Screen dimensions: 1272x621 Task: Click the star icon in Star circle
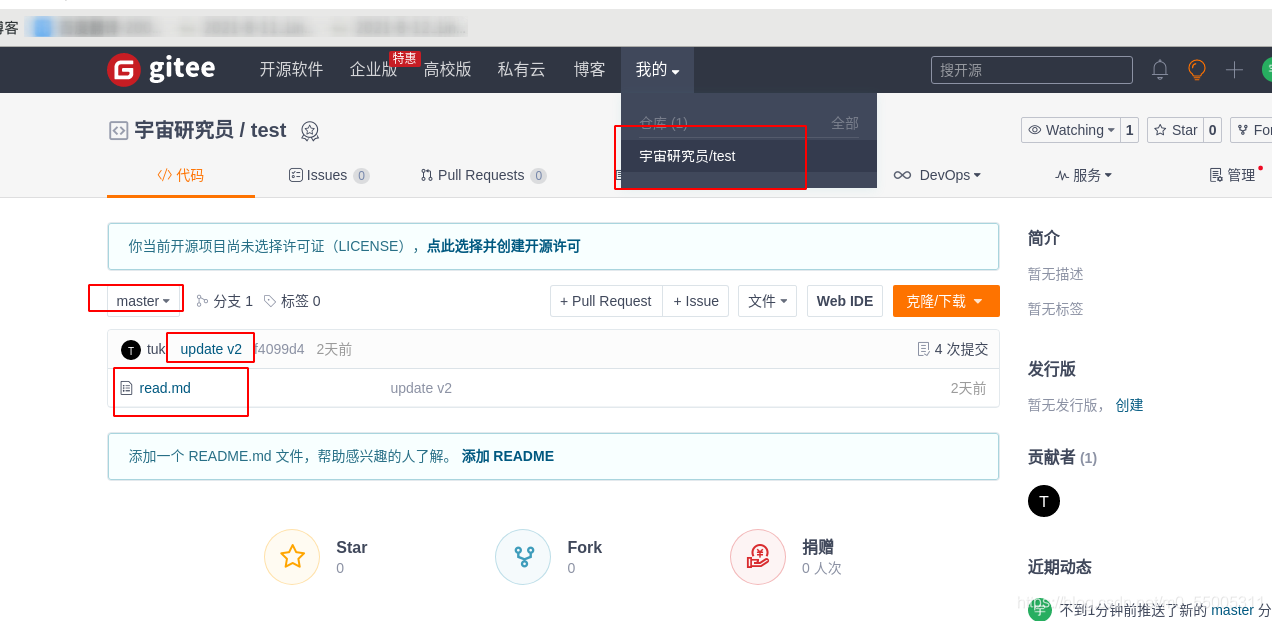292,557
